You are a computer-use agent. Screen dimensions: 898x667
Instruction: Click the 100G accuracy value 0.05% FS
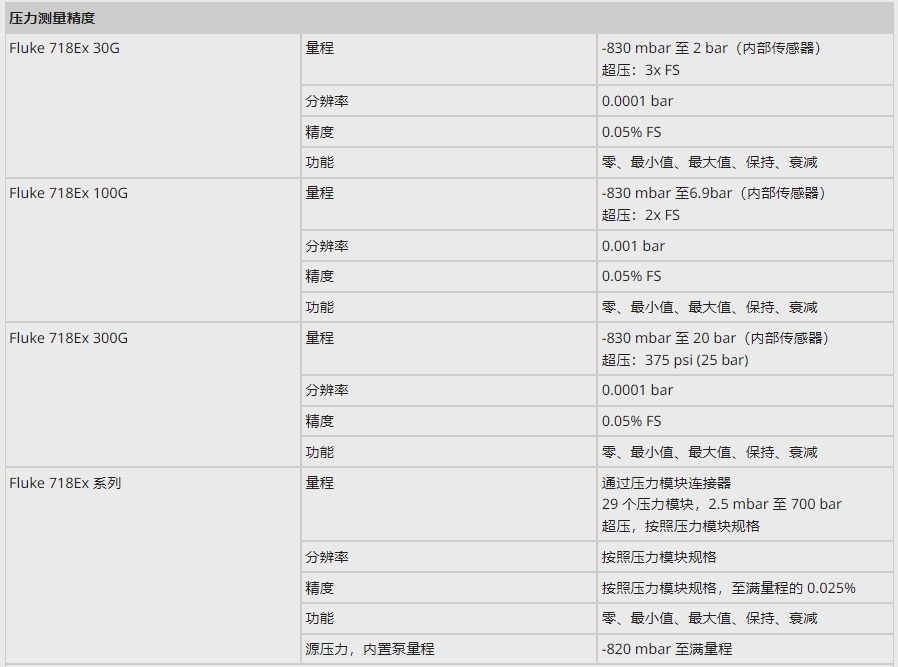pos(631,277)
